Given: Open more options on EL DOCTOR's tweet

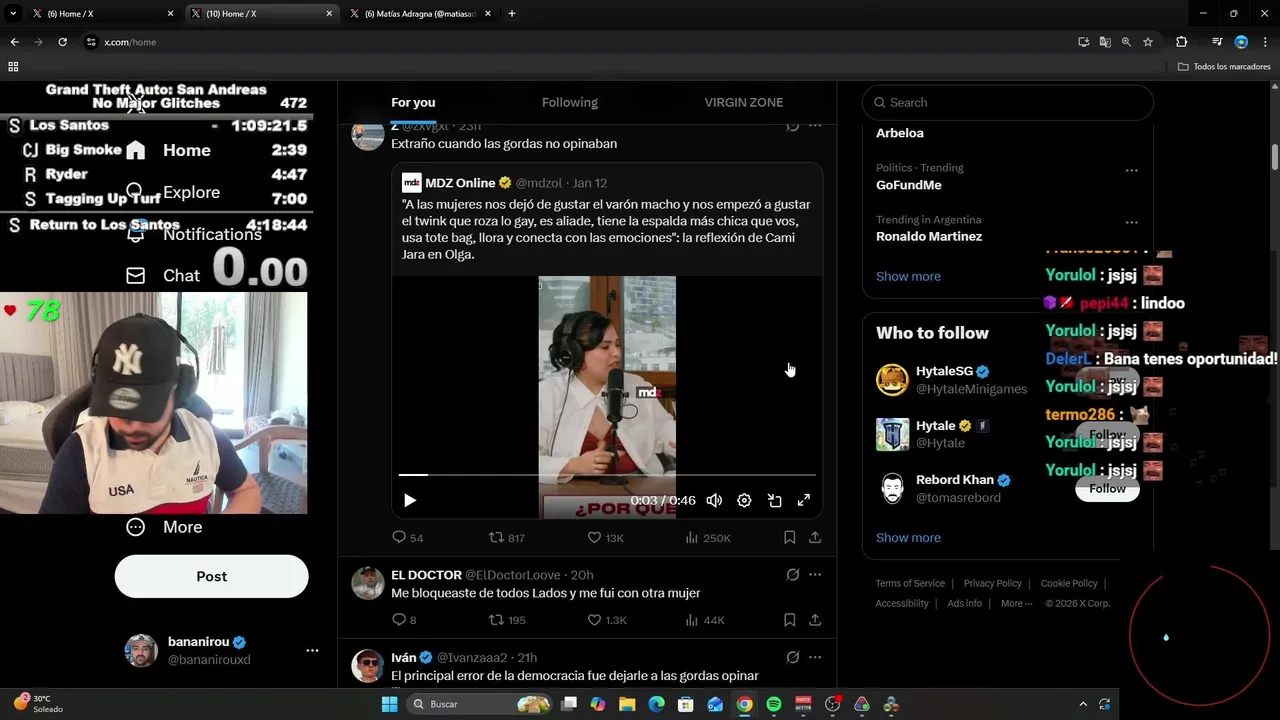Looking at the screenshot, I should coord(815,575).
